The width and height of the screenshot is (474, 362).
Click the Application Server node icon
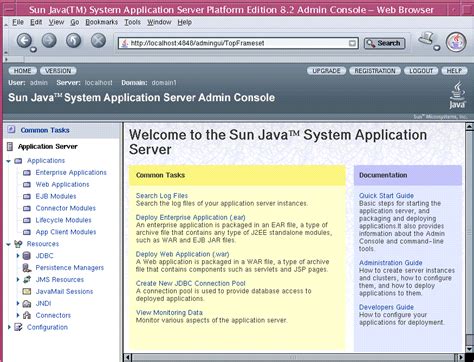click(10, 146)
